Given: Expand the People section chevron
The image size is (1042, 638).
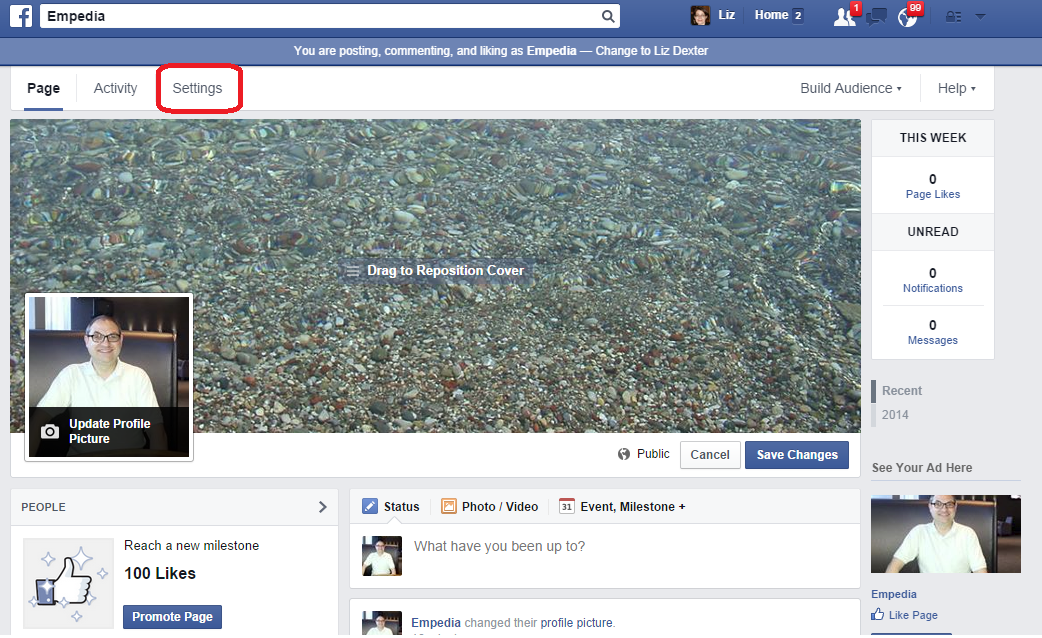Looking at the screenshot, I should [x=322, y=507].
